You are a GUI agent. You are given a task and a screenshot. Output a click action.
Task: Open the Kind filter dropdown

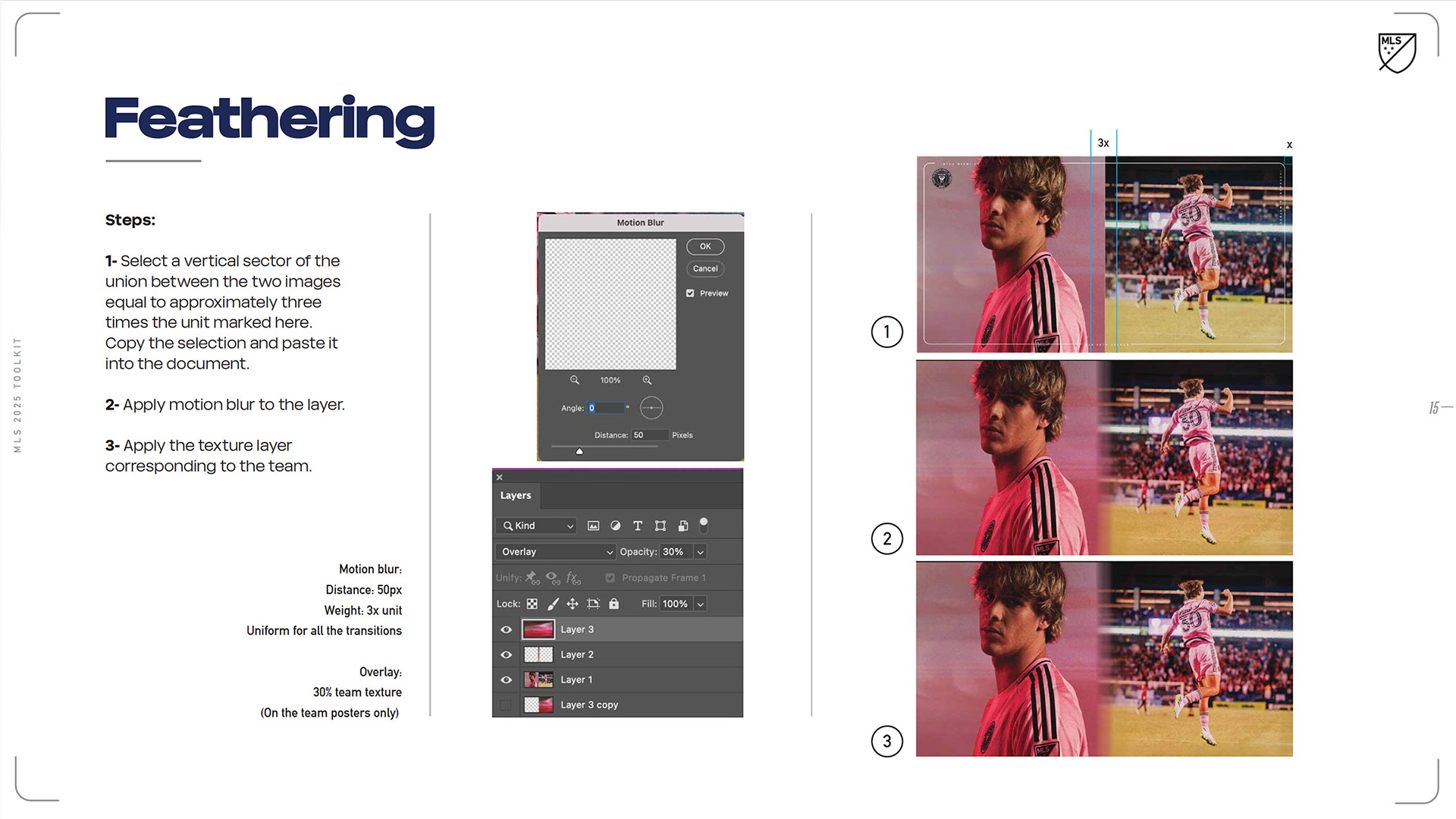click(537, 526)
